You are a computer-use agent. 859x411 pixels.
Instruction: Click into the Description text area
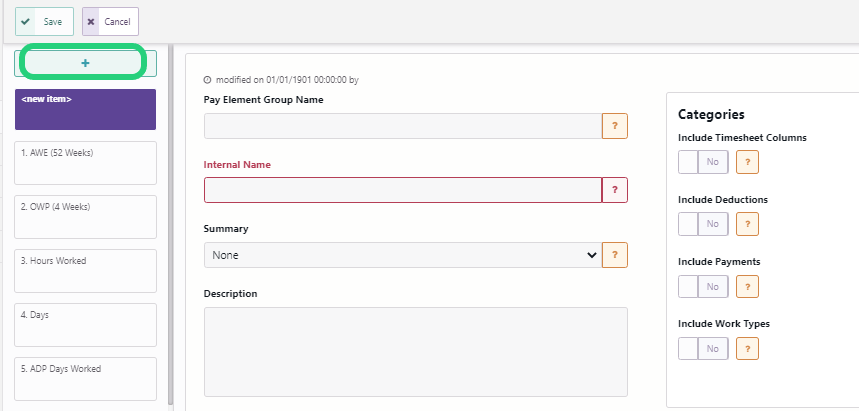click(416, 352)
